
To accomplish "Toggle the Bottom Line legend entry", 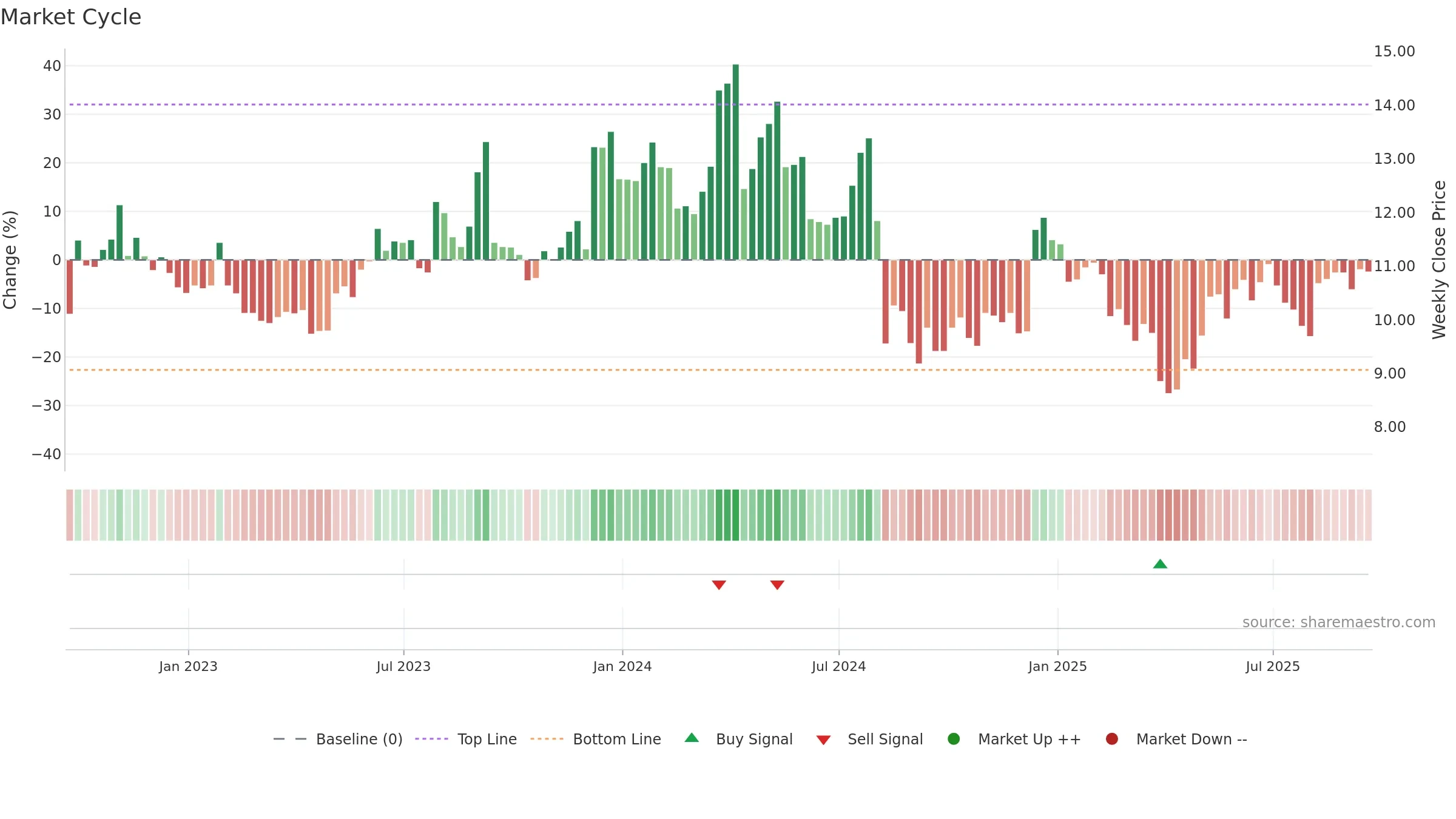I will click(596, 739).
